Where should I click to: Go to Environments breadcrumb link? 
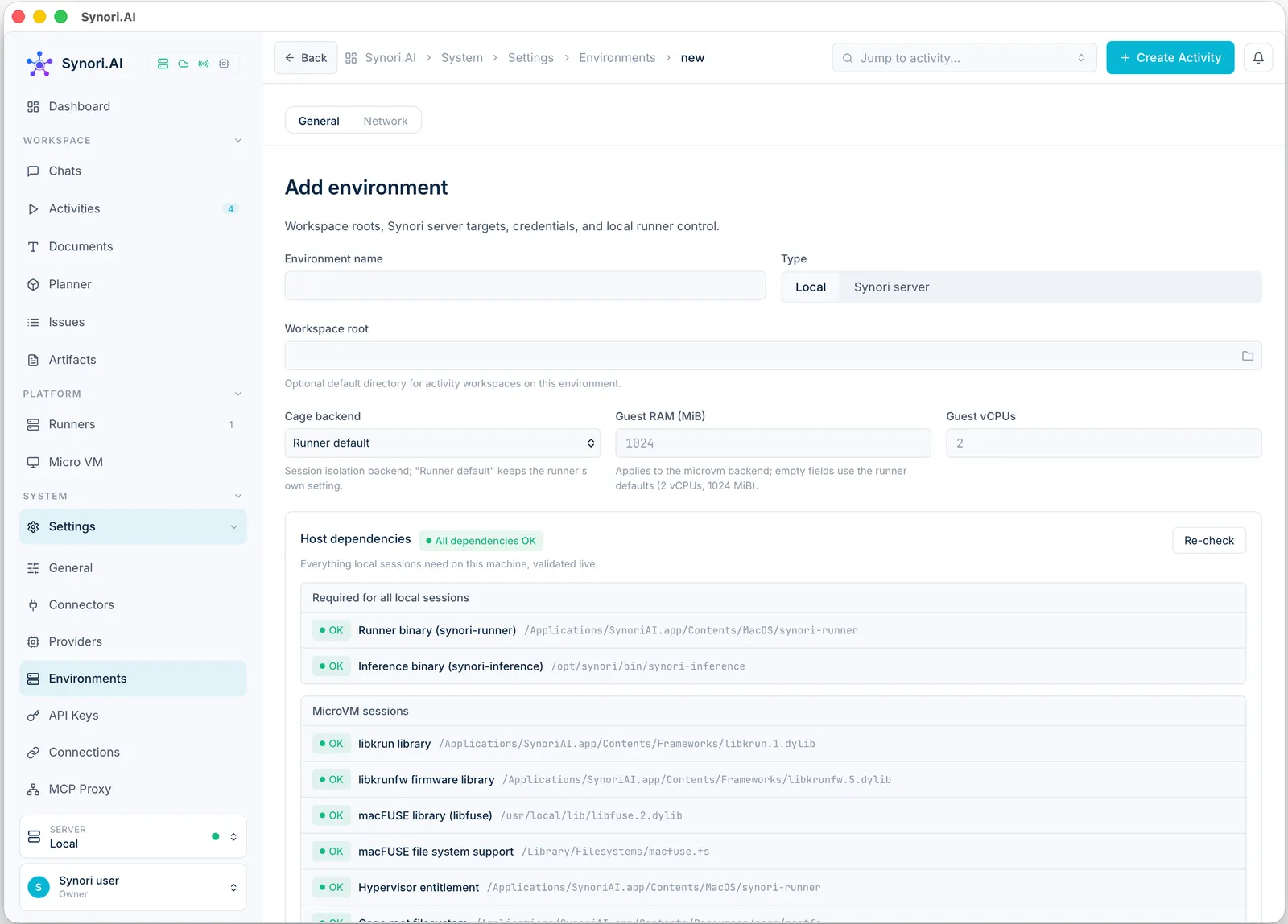coord(617,58)
